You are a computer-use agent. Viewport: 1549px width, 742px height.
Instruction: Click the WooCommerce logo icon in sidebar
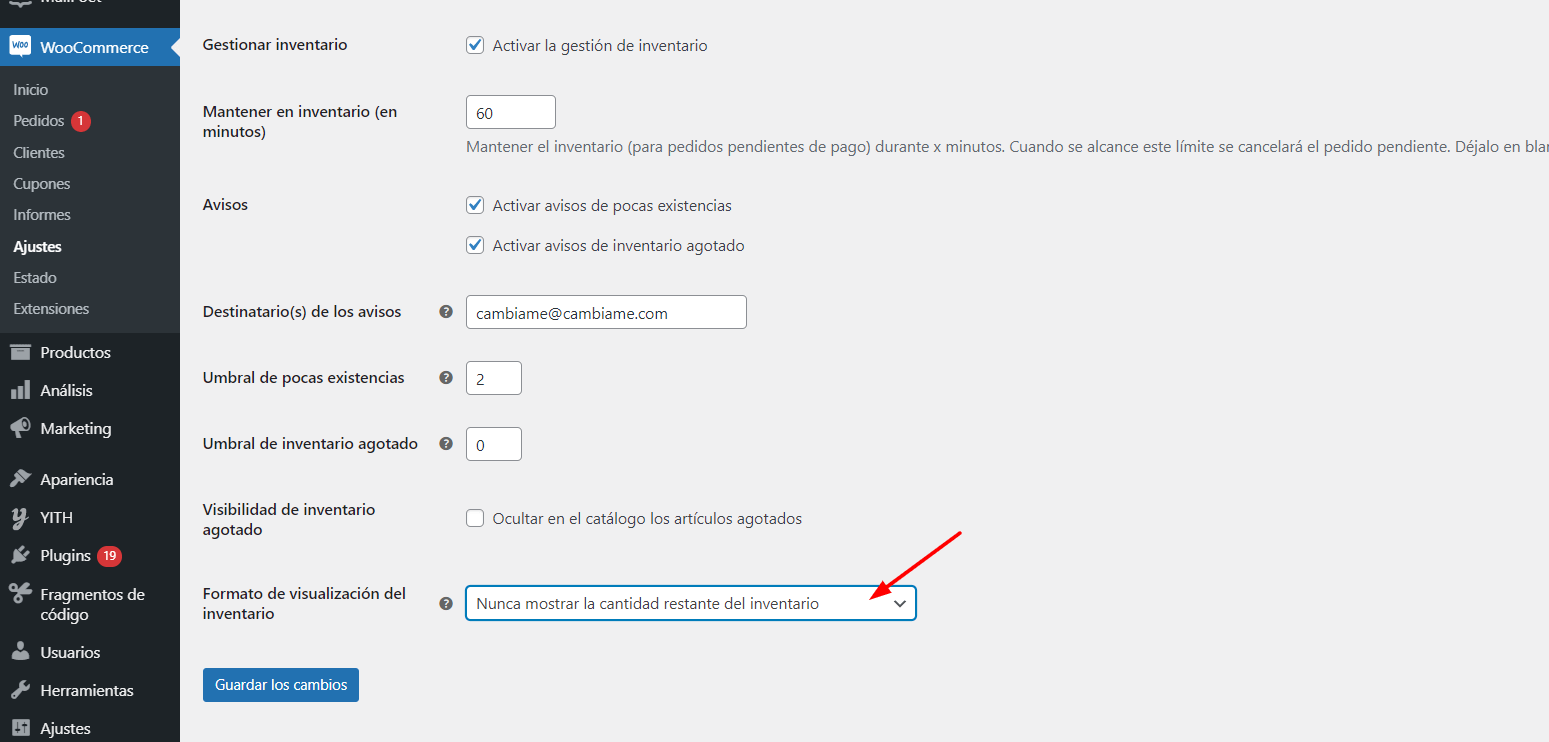tap(20, 47)
